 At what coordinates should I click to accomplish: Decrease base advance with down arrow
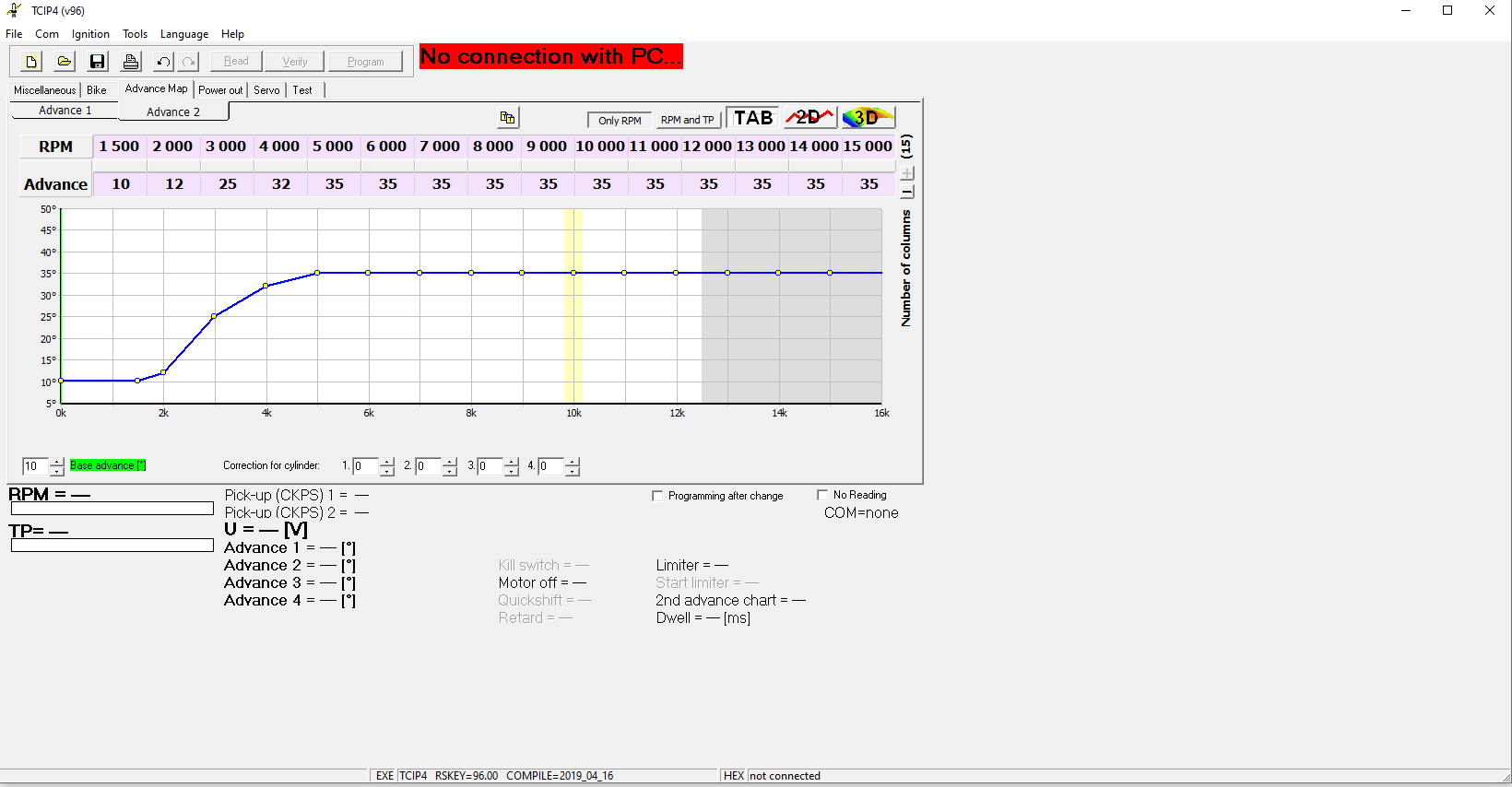[57, 471]
